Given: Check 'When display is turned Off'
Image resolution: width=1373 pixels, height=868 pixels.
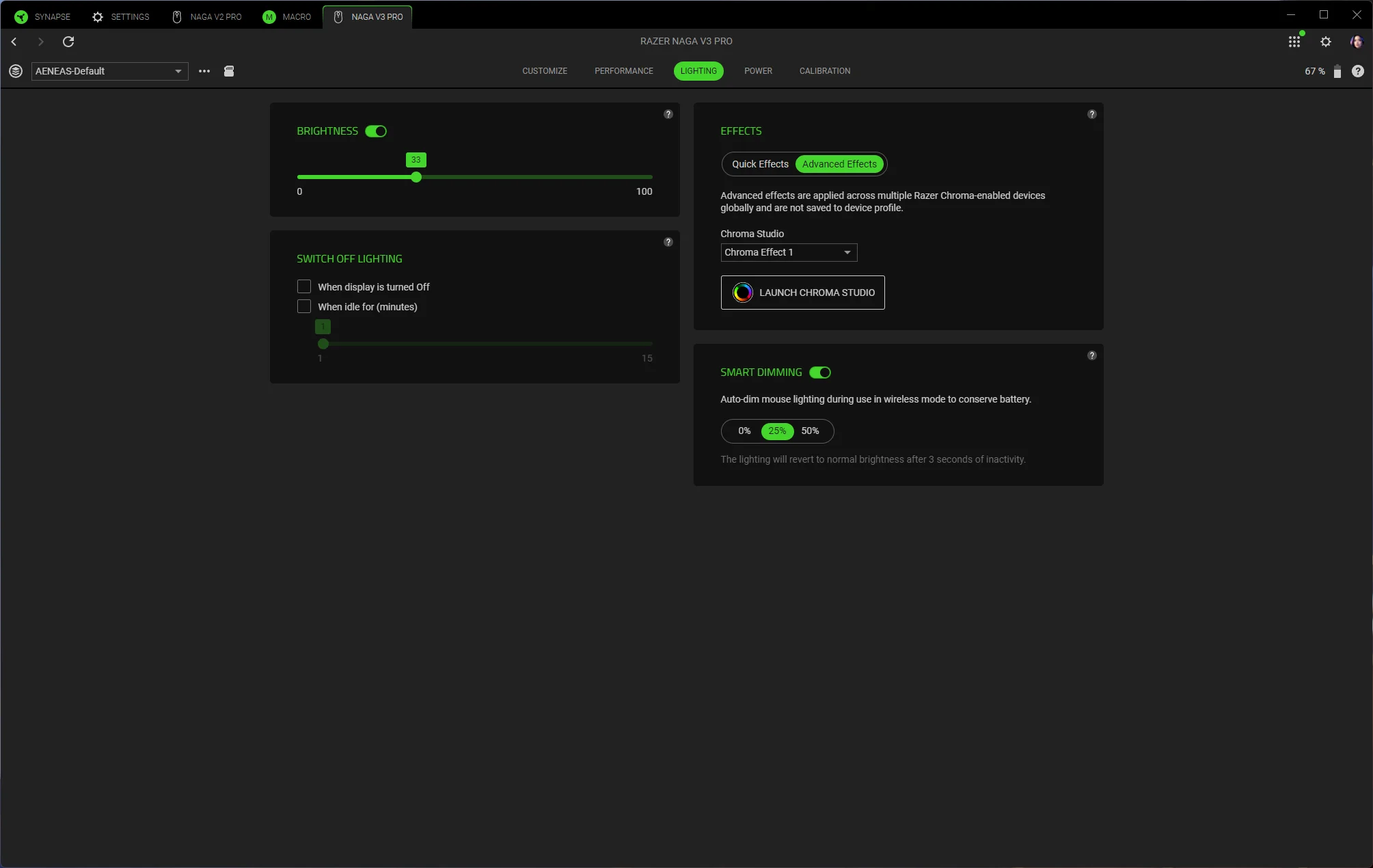Looking at the screenshot, I should click(304, 286).
